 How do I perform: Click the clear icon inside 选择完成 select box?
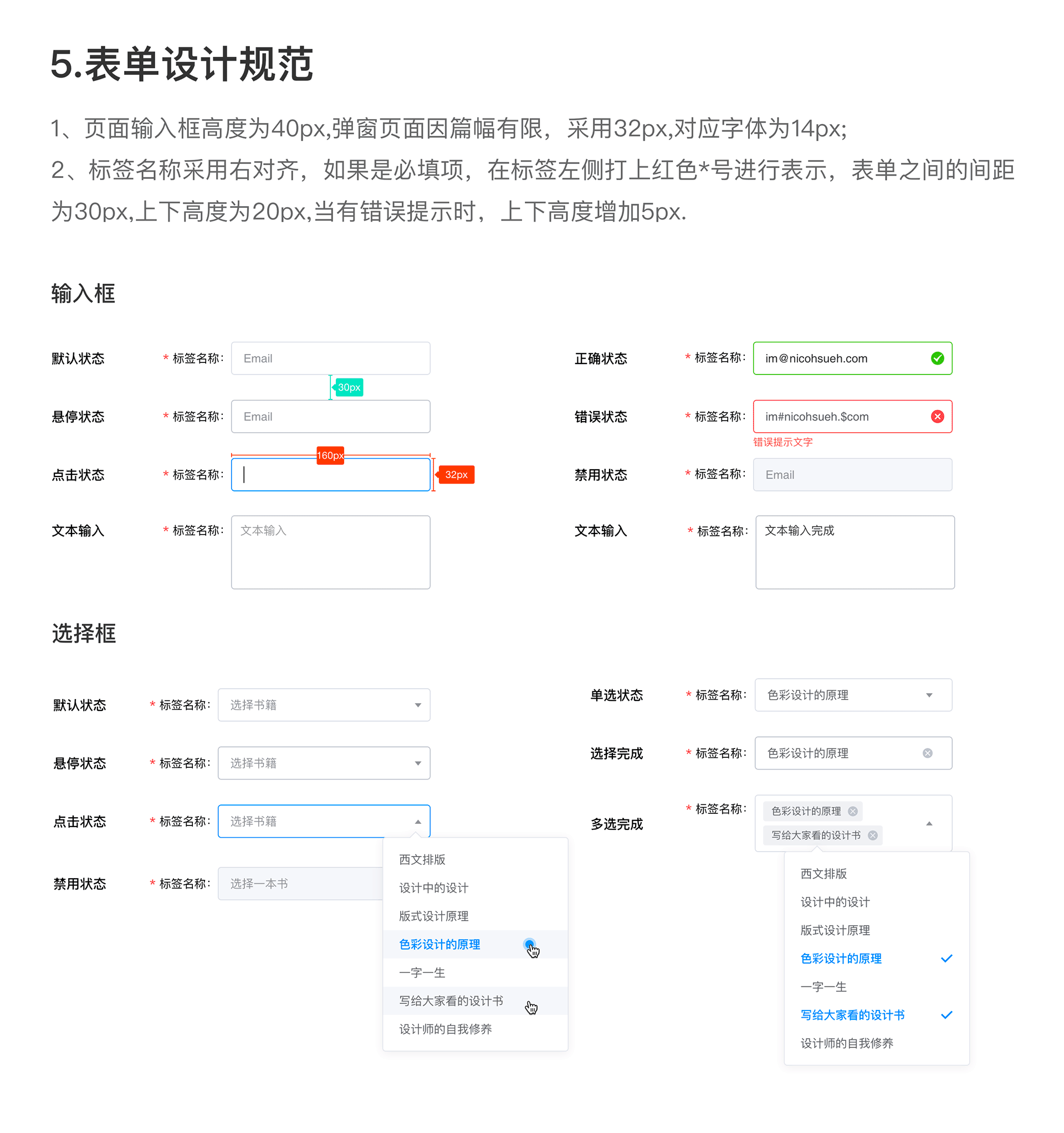point(928,753)
